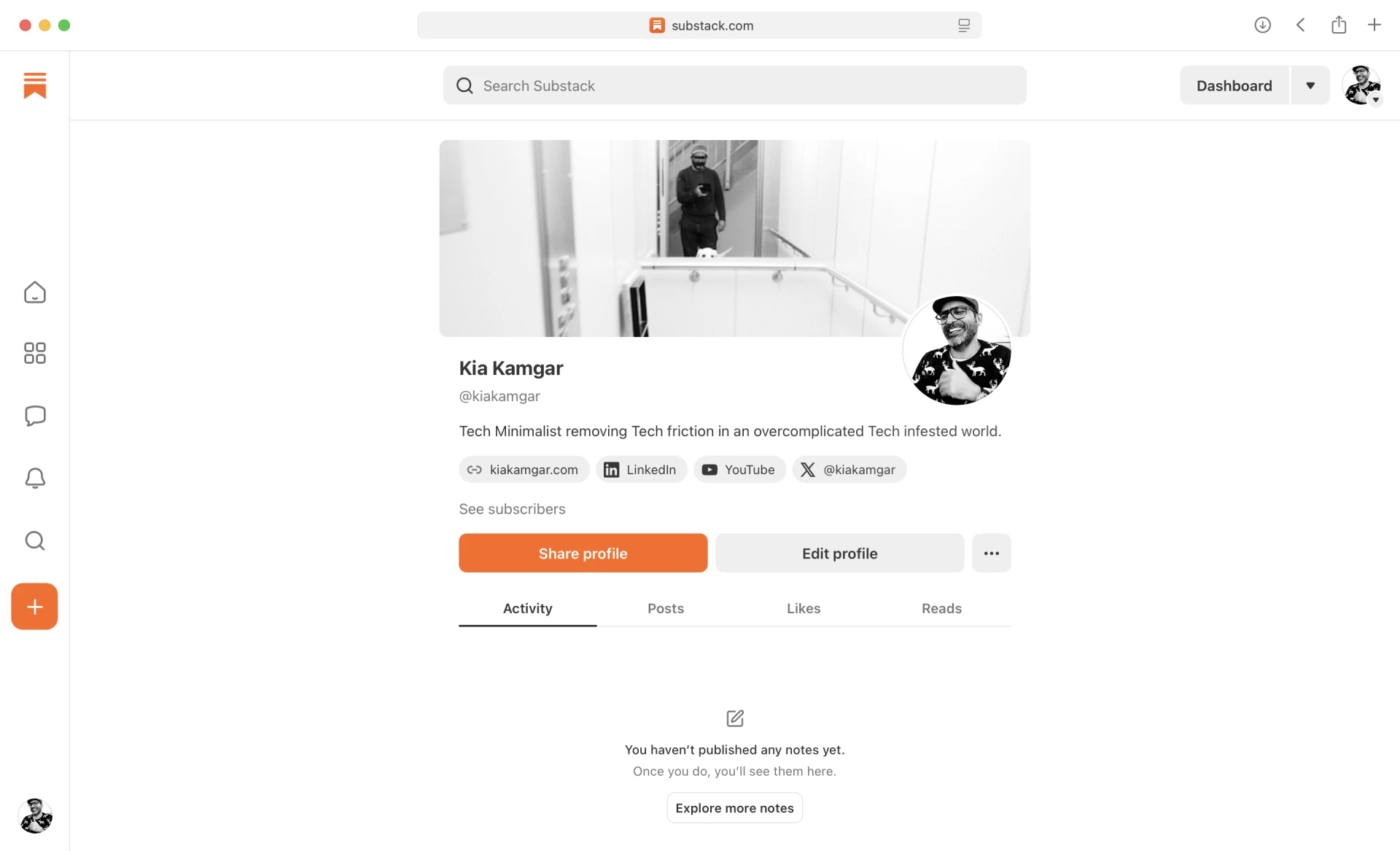
Task: Expand the Dashboard dropdown arrow
Action: (1310, 85)
